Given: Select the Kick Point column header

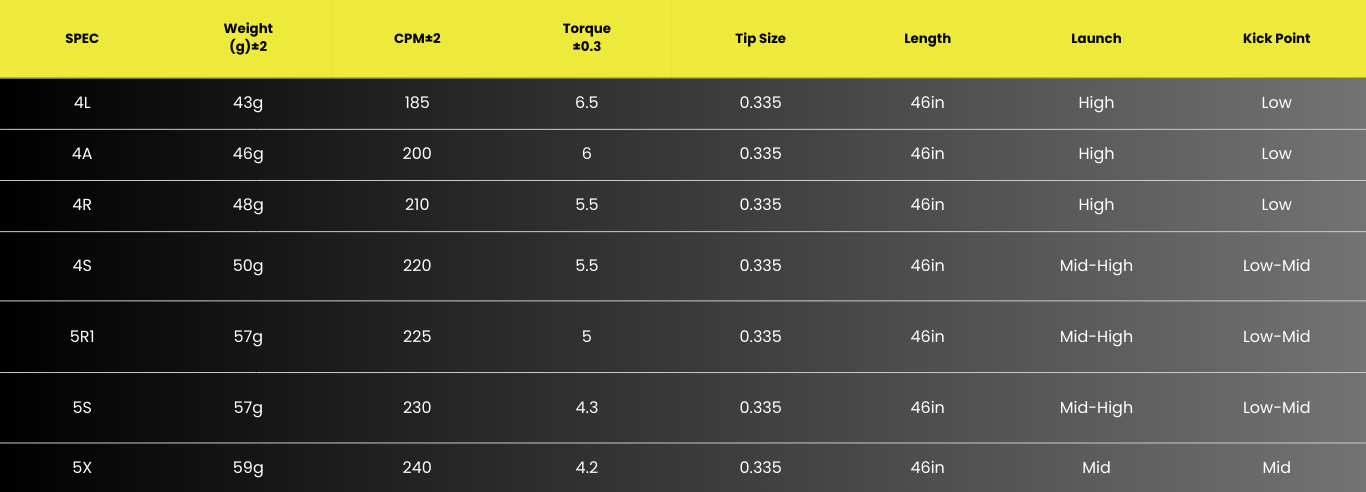Looking at the screenshot, I should (x=1276, y=39).
